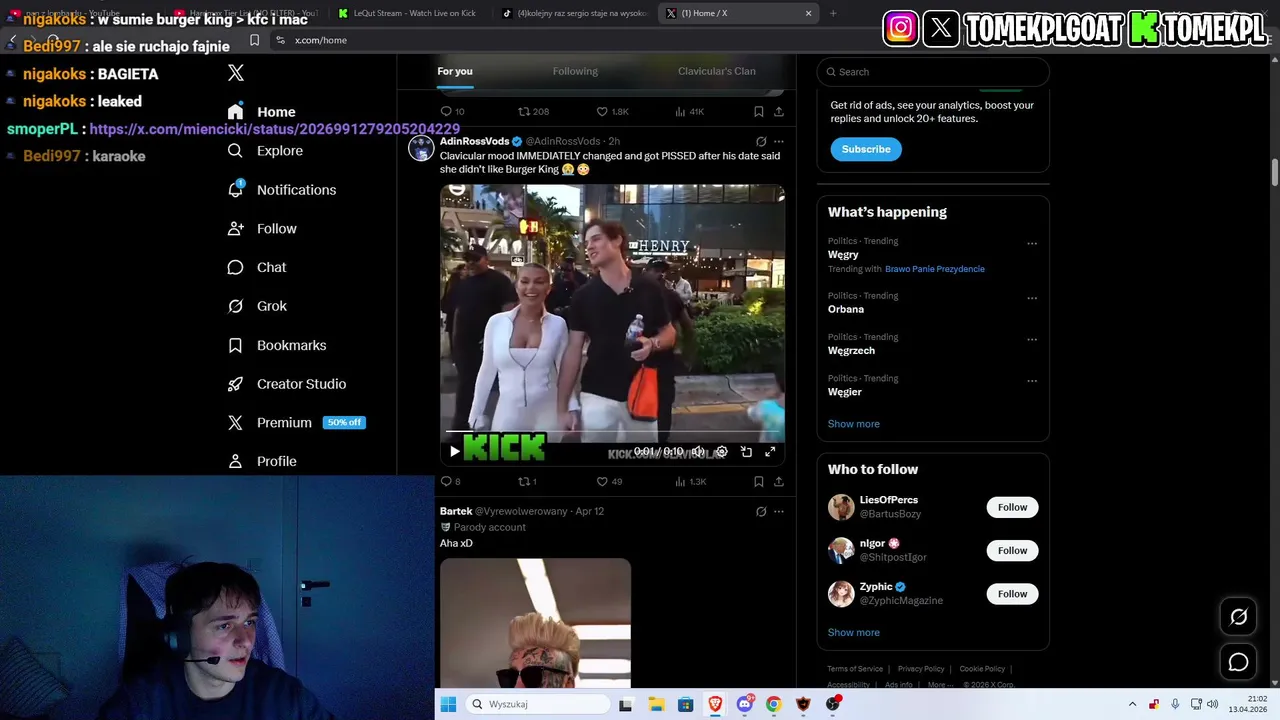
Task: View analytics showing 1.3K views
Action: pyautogui.click(x=690, y=482)
